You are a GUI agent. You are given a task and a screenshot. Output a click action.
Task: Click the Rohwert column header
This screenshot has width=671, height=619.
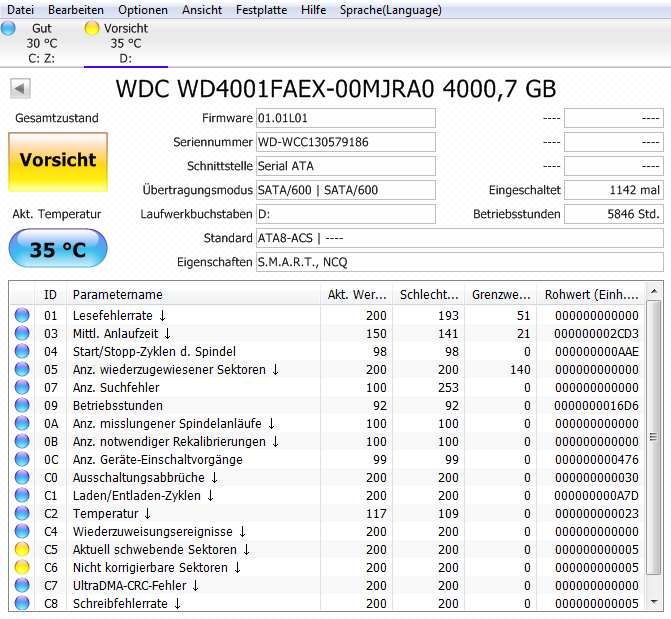pos(591,295)
